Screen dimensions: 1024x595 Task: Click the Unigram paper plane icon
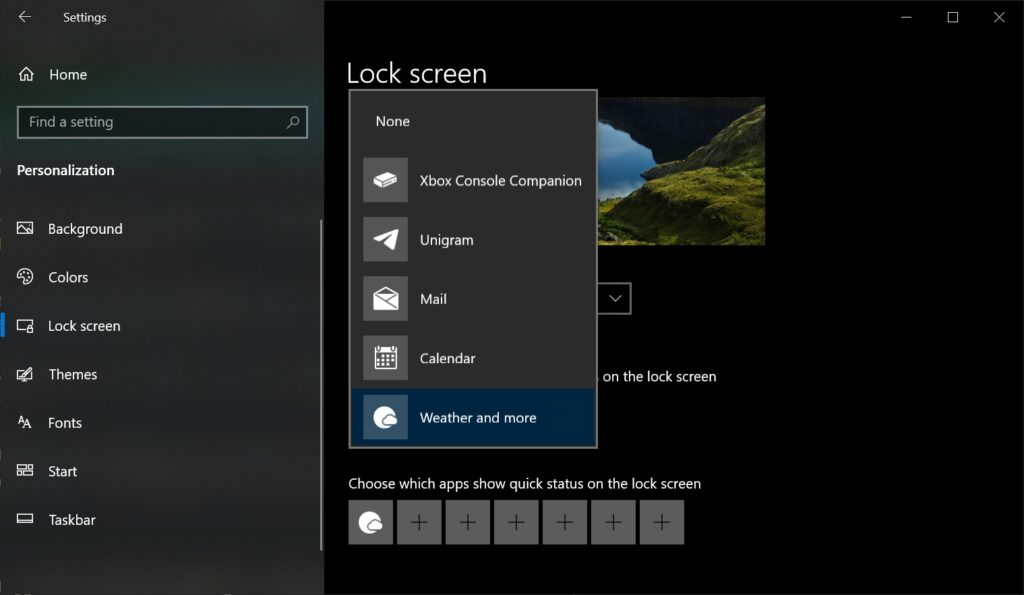click(x=385, y=239)
